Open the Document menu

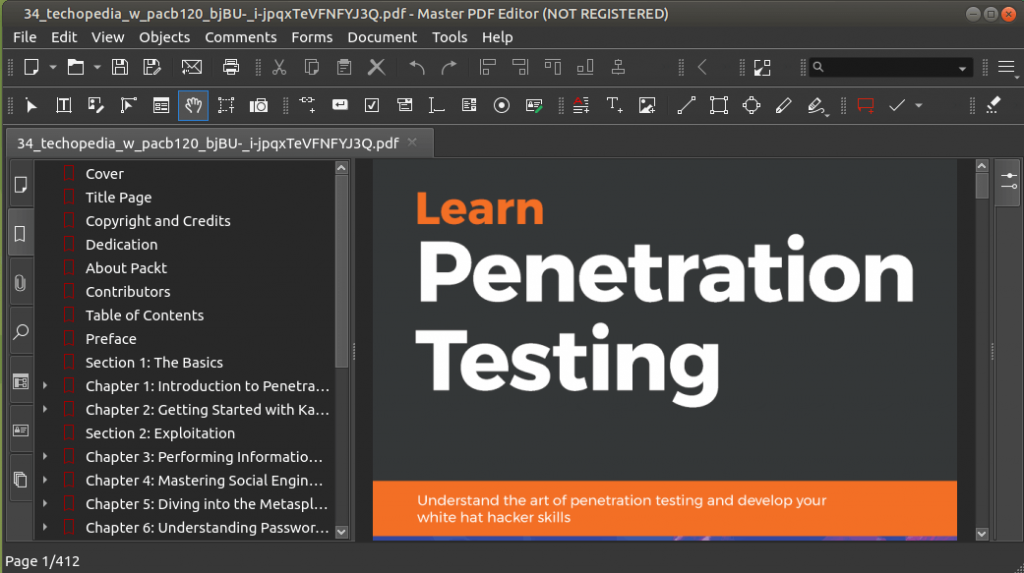click(x=382, y=37)
